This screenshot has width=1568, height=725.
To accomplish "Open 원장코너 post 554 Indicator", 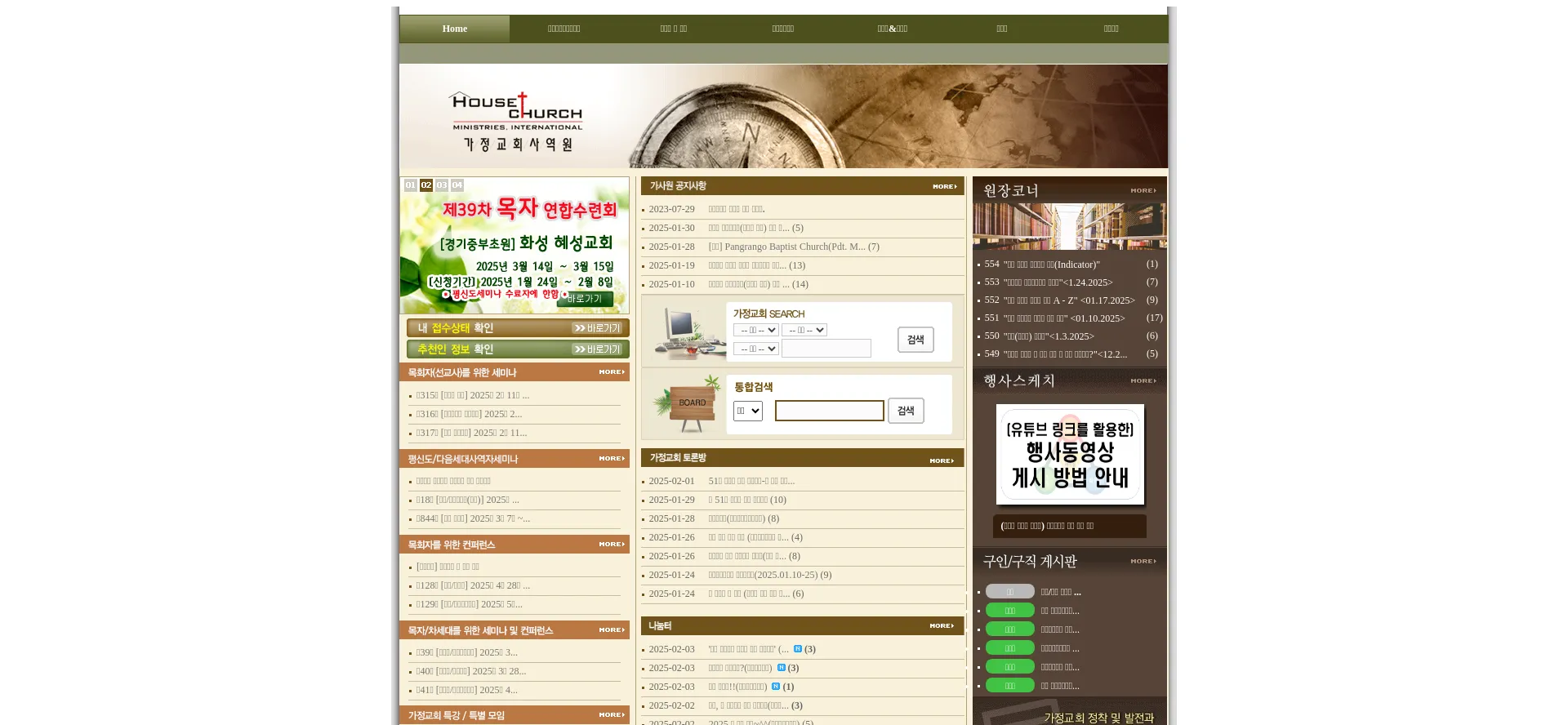I will tap(1052, 265).
